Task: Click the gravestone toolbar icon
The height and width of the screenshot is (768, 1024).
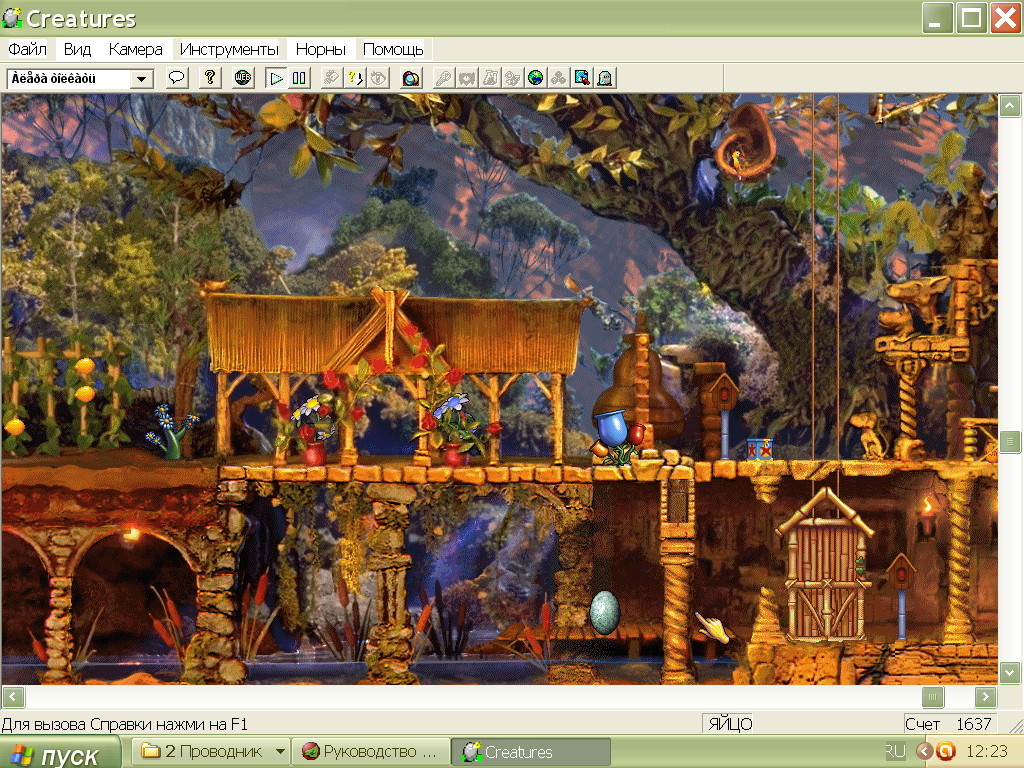Action: [604, 78]
